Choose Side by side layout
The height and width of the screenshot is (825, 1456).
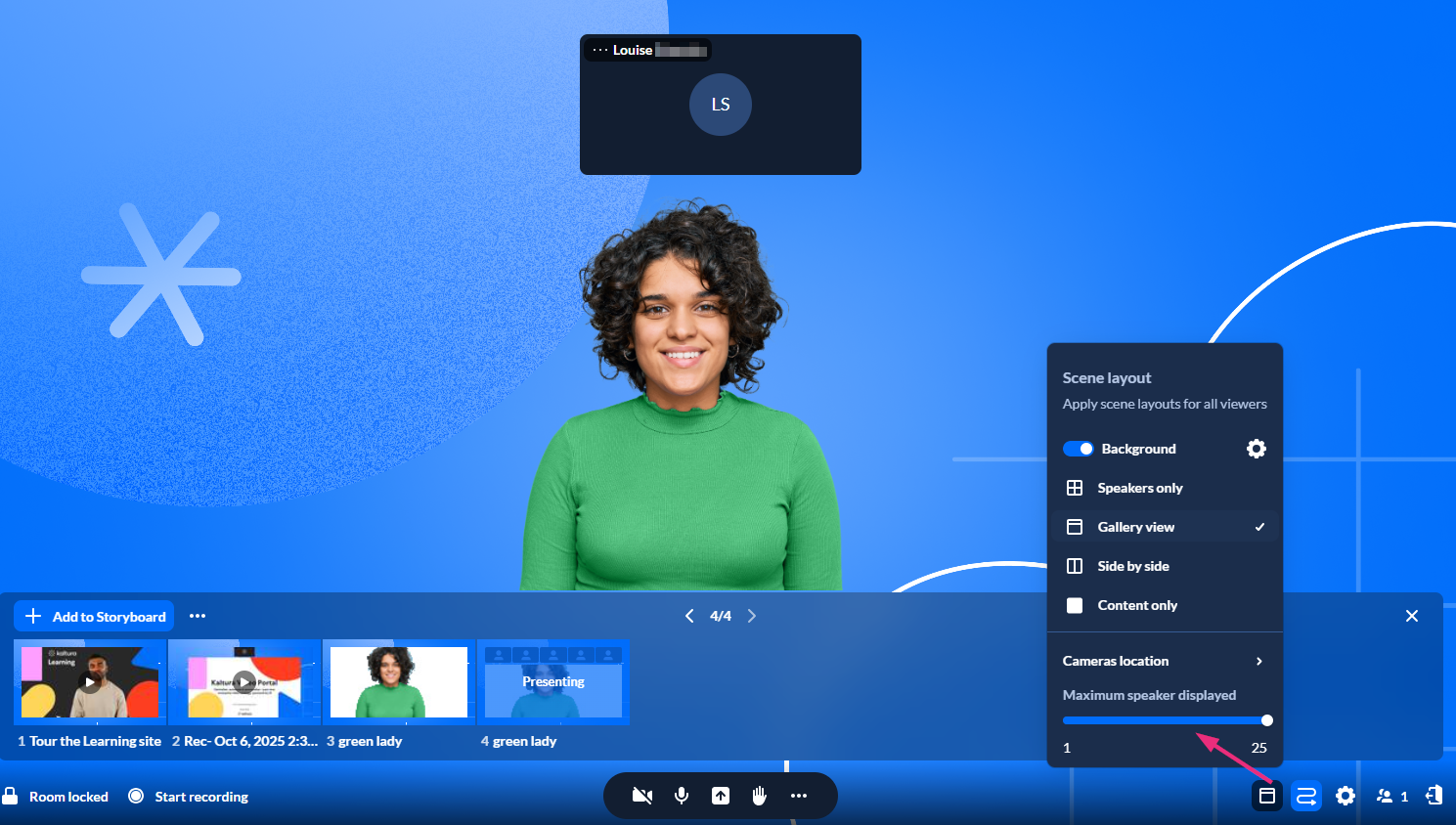1165,566
